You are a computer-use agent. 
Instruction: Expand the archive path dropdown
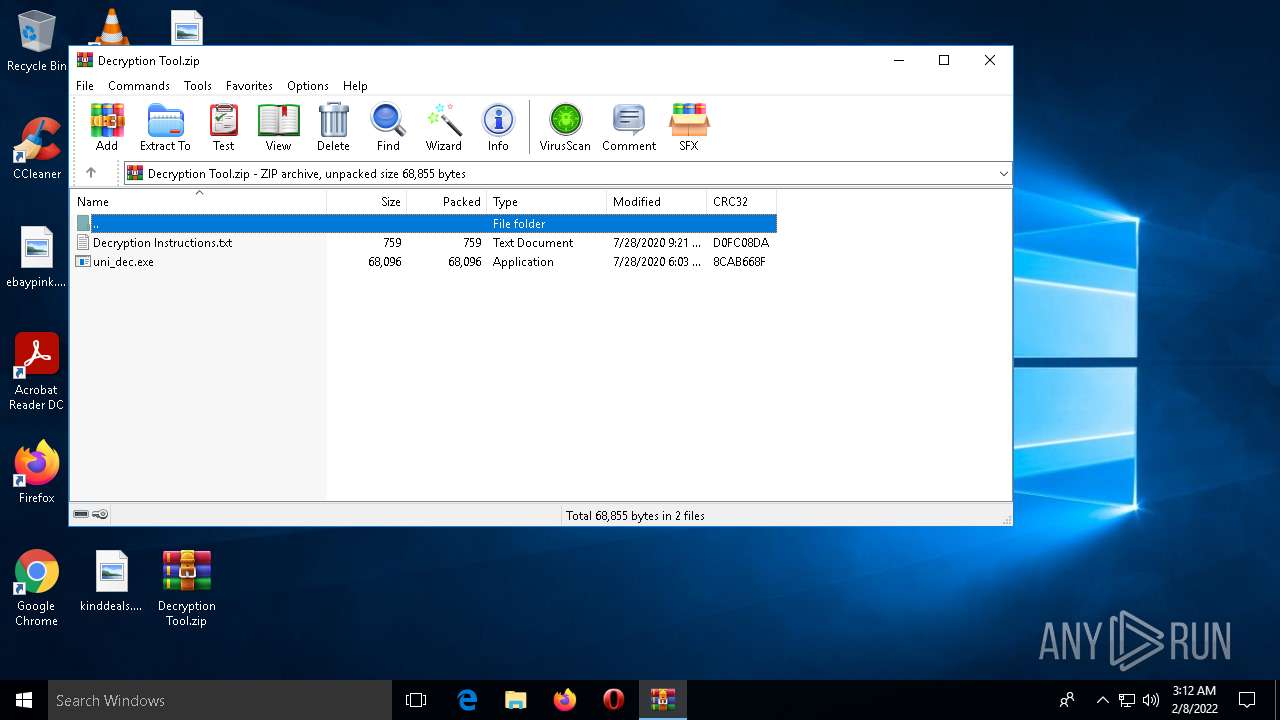1003,174
